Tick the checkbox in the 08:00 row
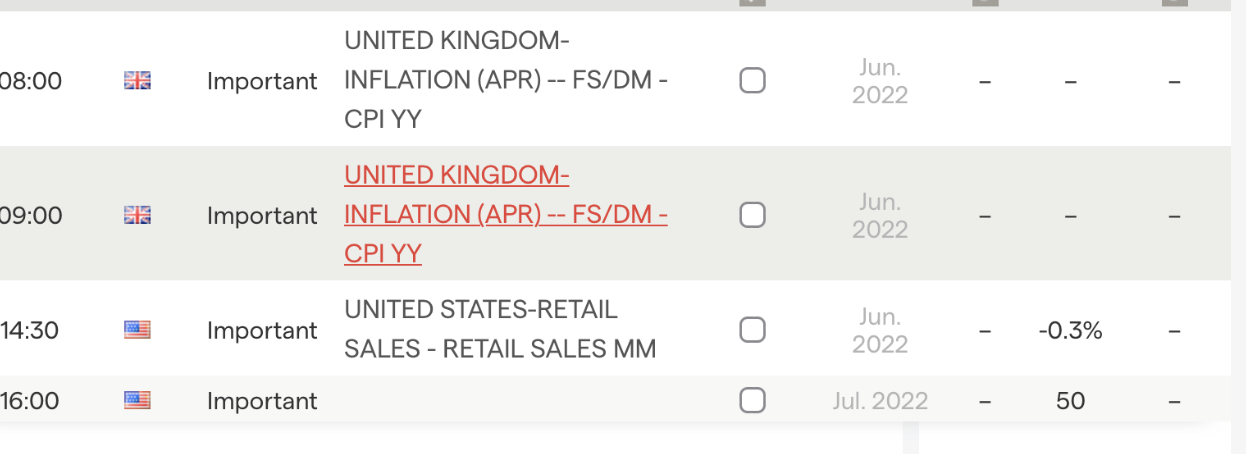Image resolution: width=1246 pixels, height=454 pixels. (x=753, y=81)
